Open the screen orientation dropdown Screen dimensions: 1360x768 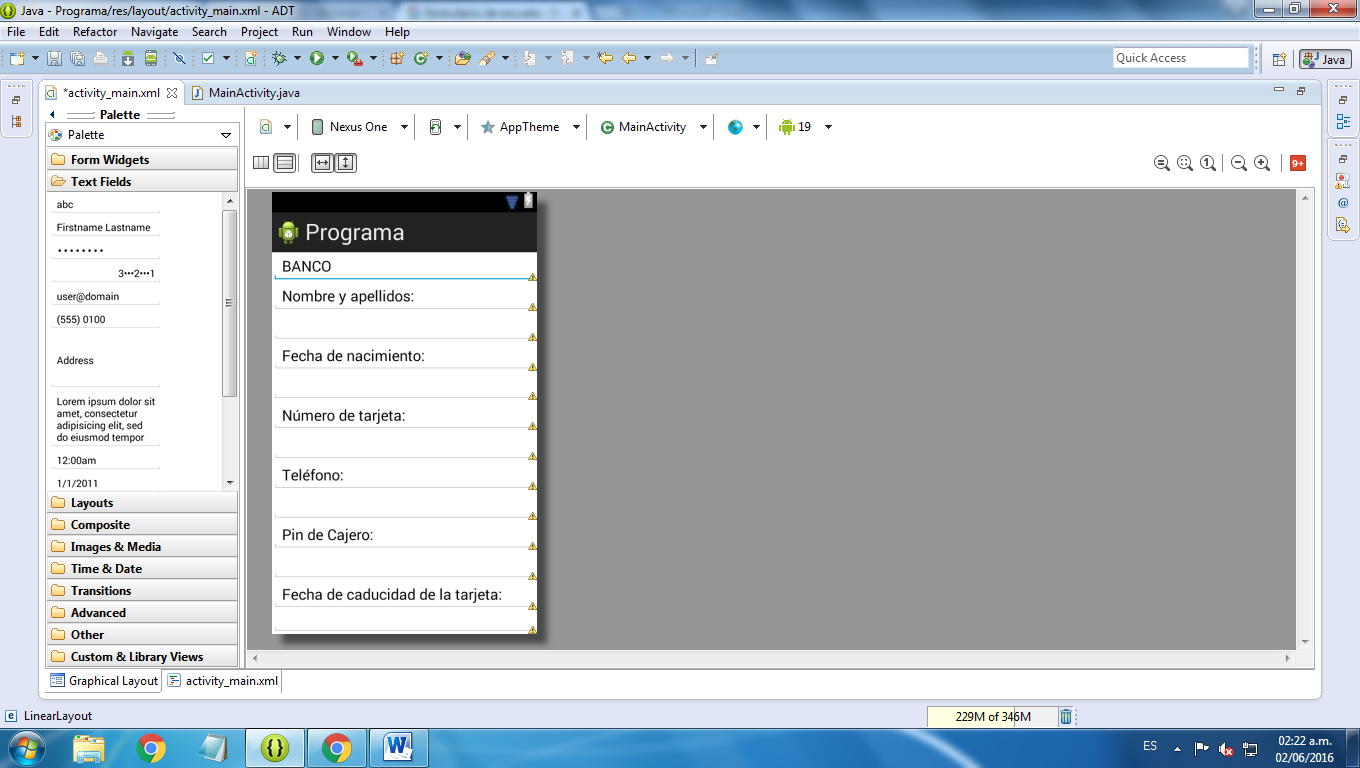point(444,127)
